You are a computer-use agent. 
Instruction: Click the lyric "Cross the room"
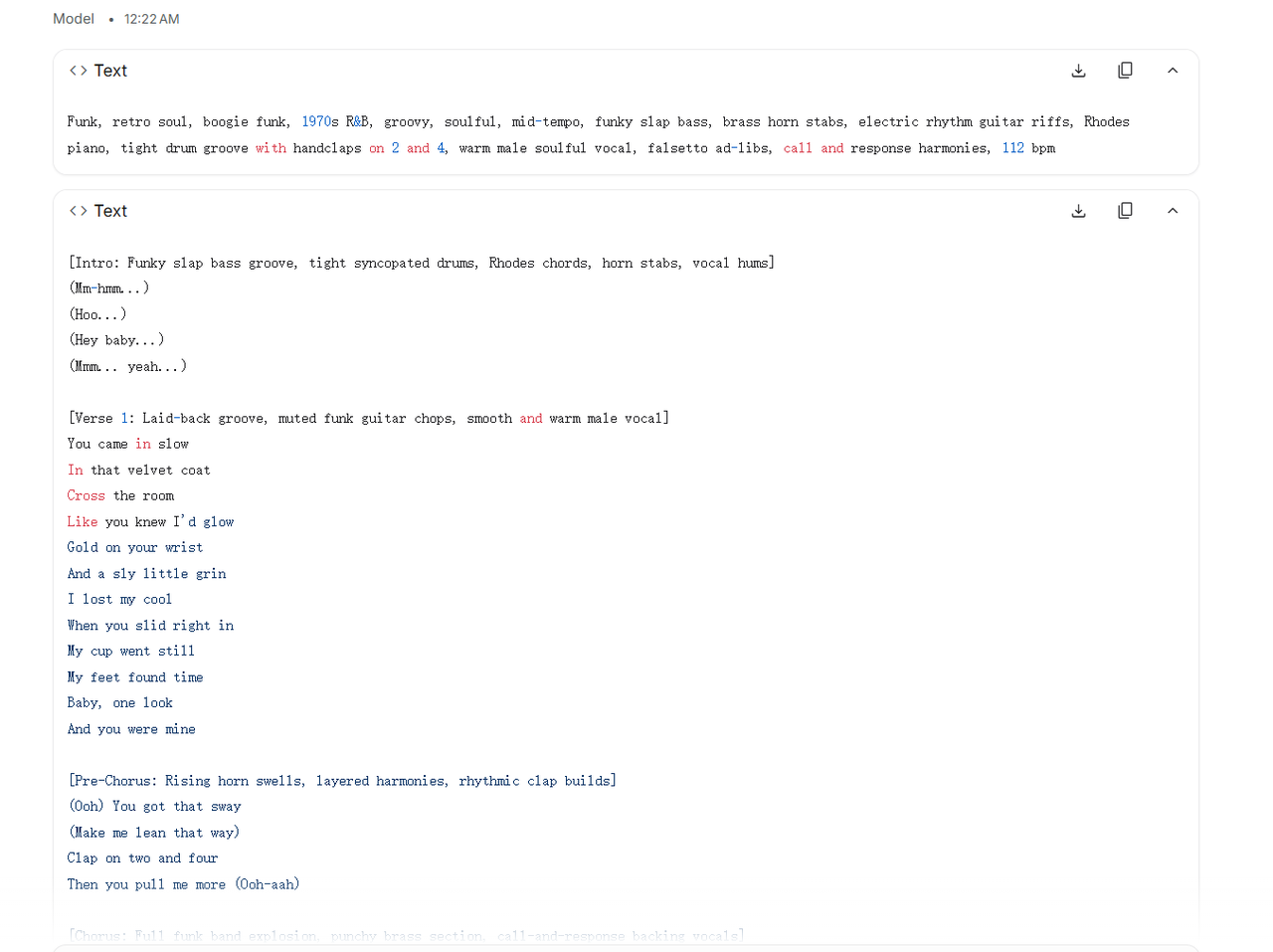point(120,495)
